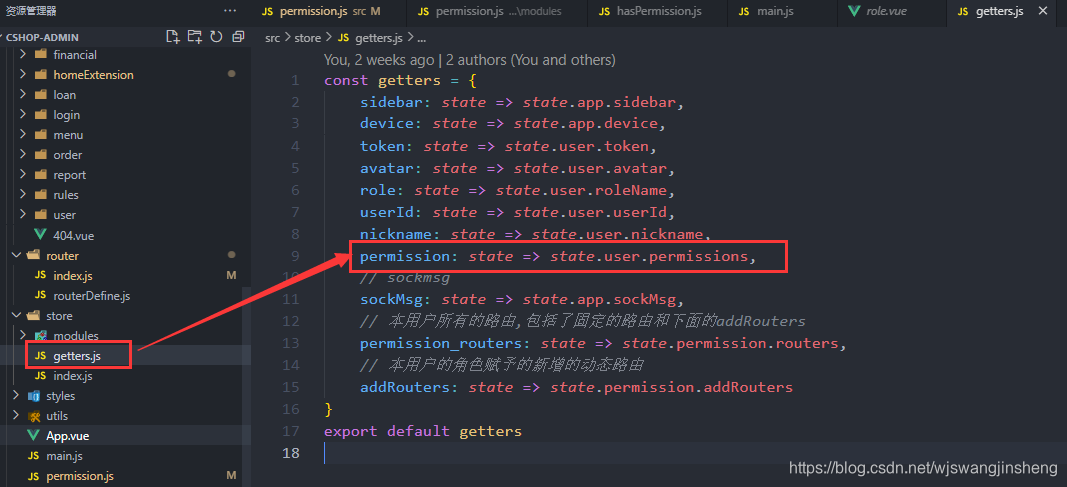Expand the report folder chevron
The image size is (1067, 487).
click(x=22, y=175)
